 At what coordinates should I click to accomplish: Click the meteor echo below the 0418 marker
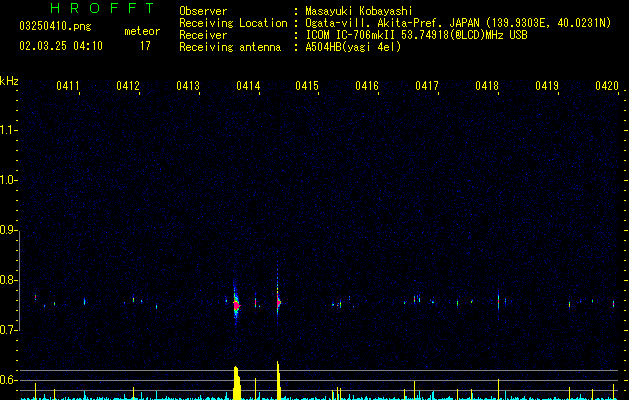[499, 303]
